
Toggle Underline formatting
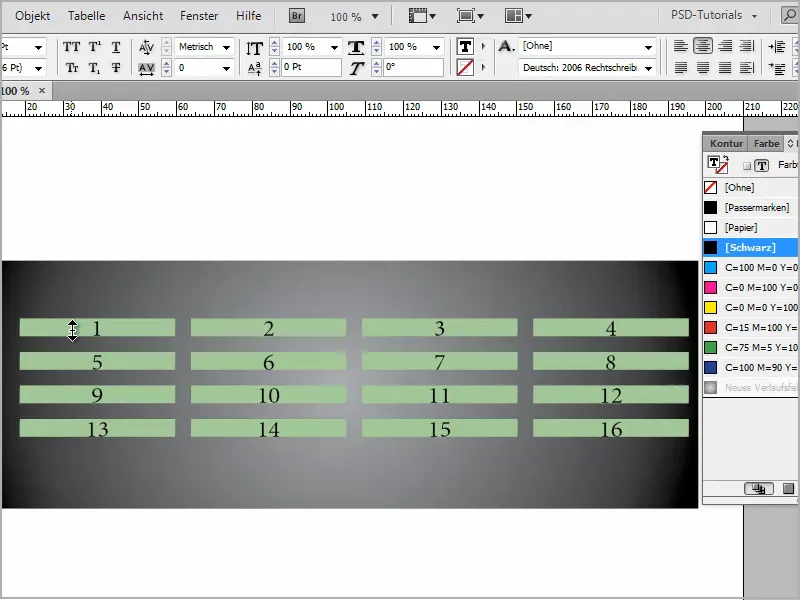(116, 47)
